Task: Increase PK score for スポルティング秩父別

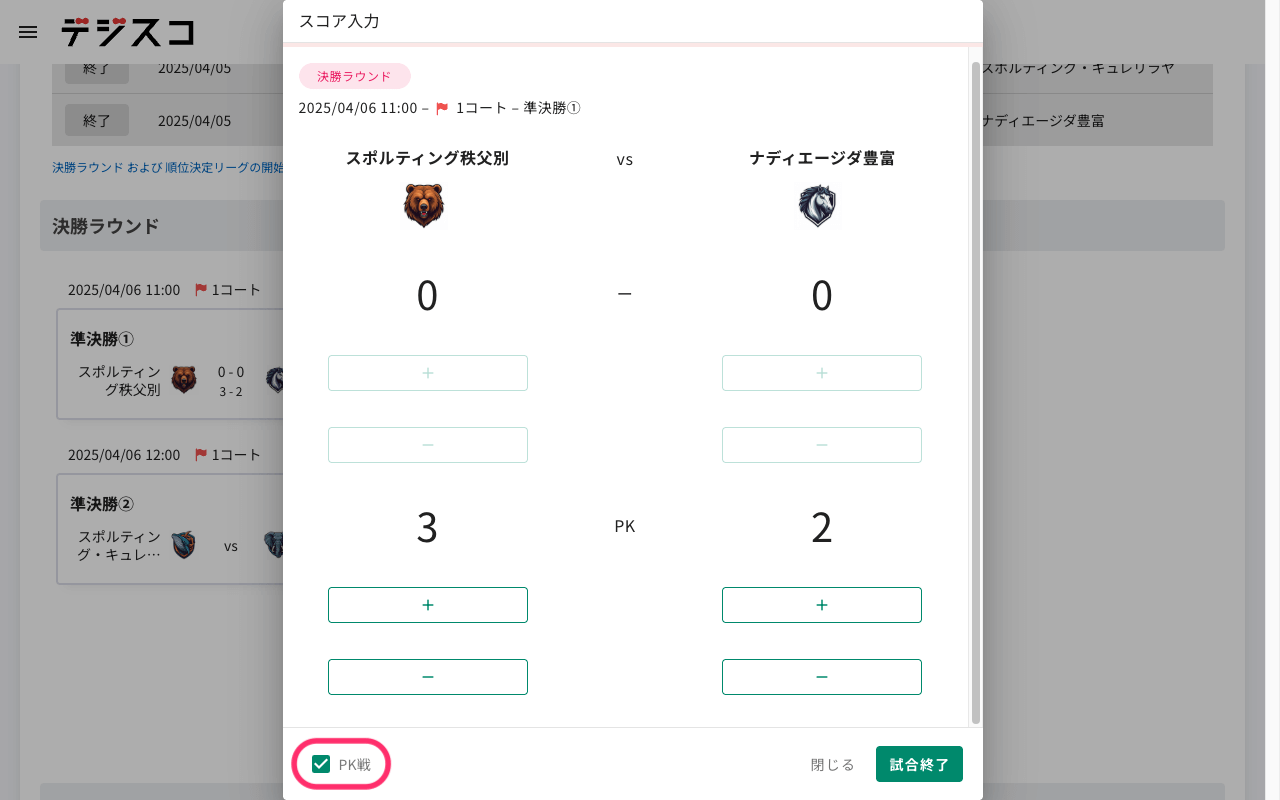Action: coord(428,605)
